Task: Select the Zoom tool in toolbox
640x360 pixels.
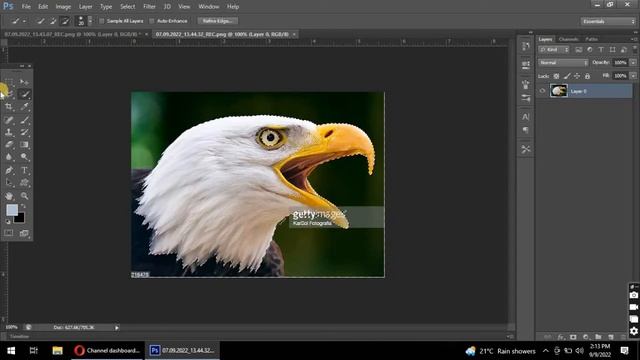Action: pyautogui.click(x=24, y=196)
